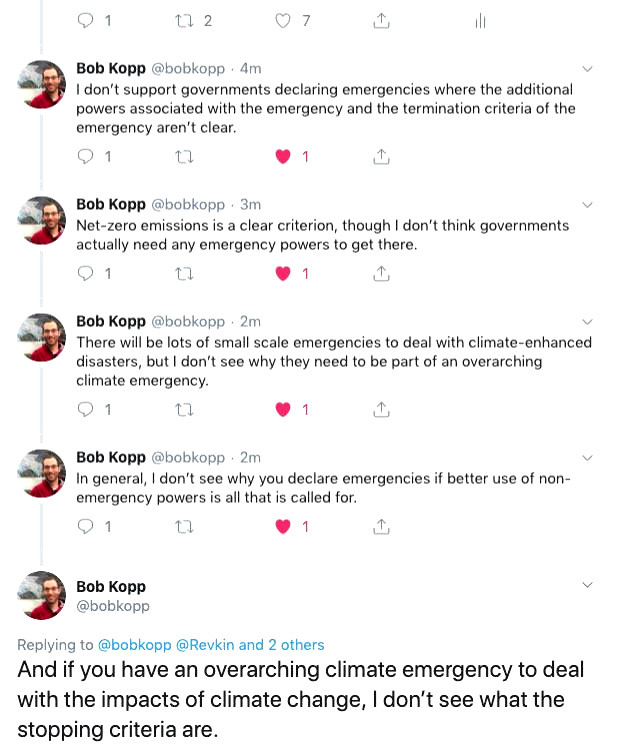Viewport: 629px width, 753px height.
Task: Retweet the top tweet with 2 retweets
Action: point(183,21)
